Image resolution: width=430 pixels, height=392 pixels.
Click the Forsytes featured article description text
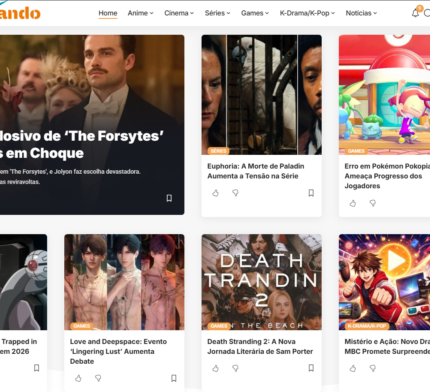point(70,177)
